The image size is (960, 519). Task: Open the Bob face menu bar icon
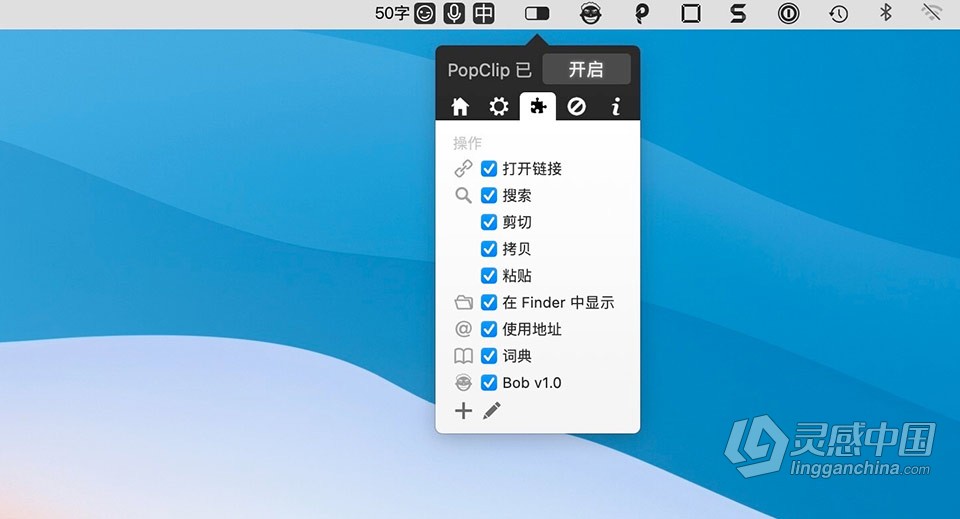click(x=590, y=13)
